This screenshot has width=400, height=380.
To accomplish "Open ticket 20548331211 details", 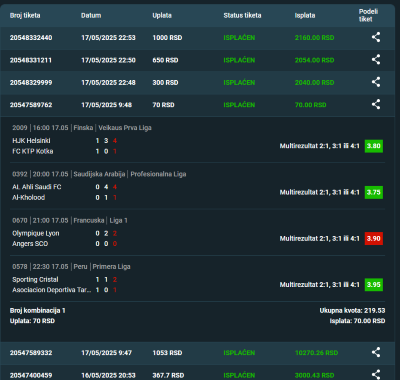I will [x=197, y=60].
